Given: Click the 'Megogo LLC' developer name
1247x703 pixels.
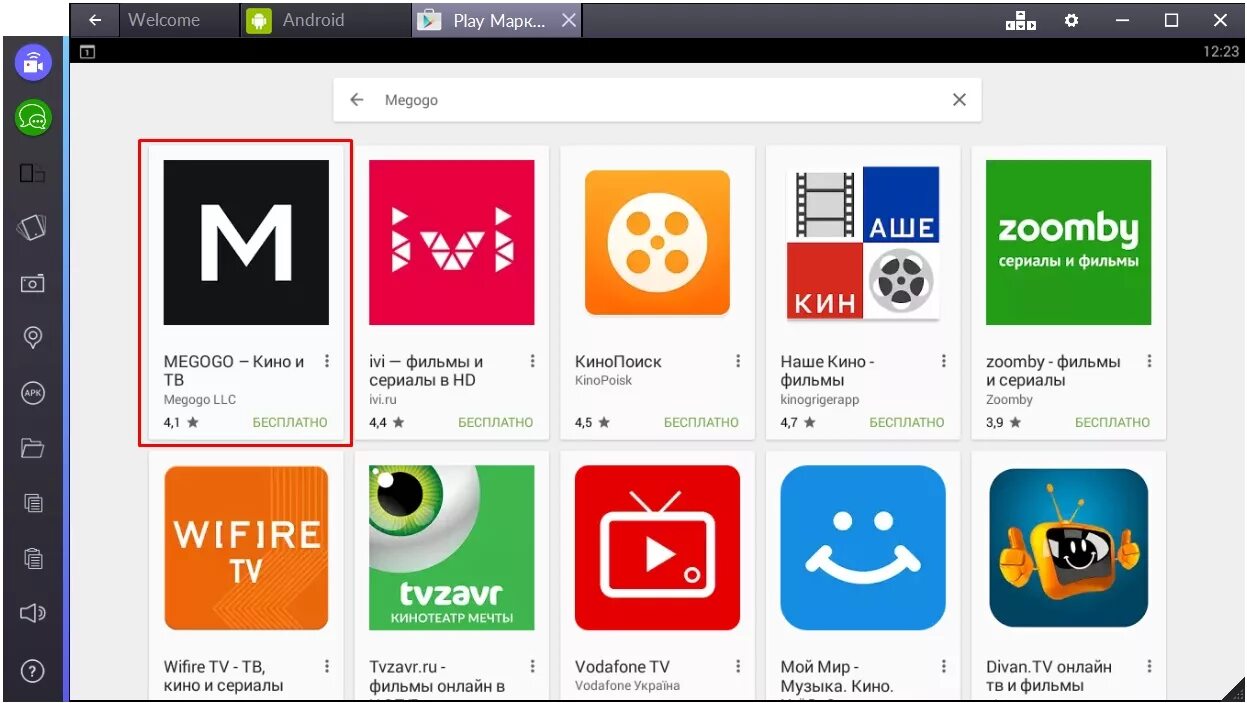Looking at the screenshot, I should click(200, 399).
